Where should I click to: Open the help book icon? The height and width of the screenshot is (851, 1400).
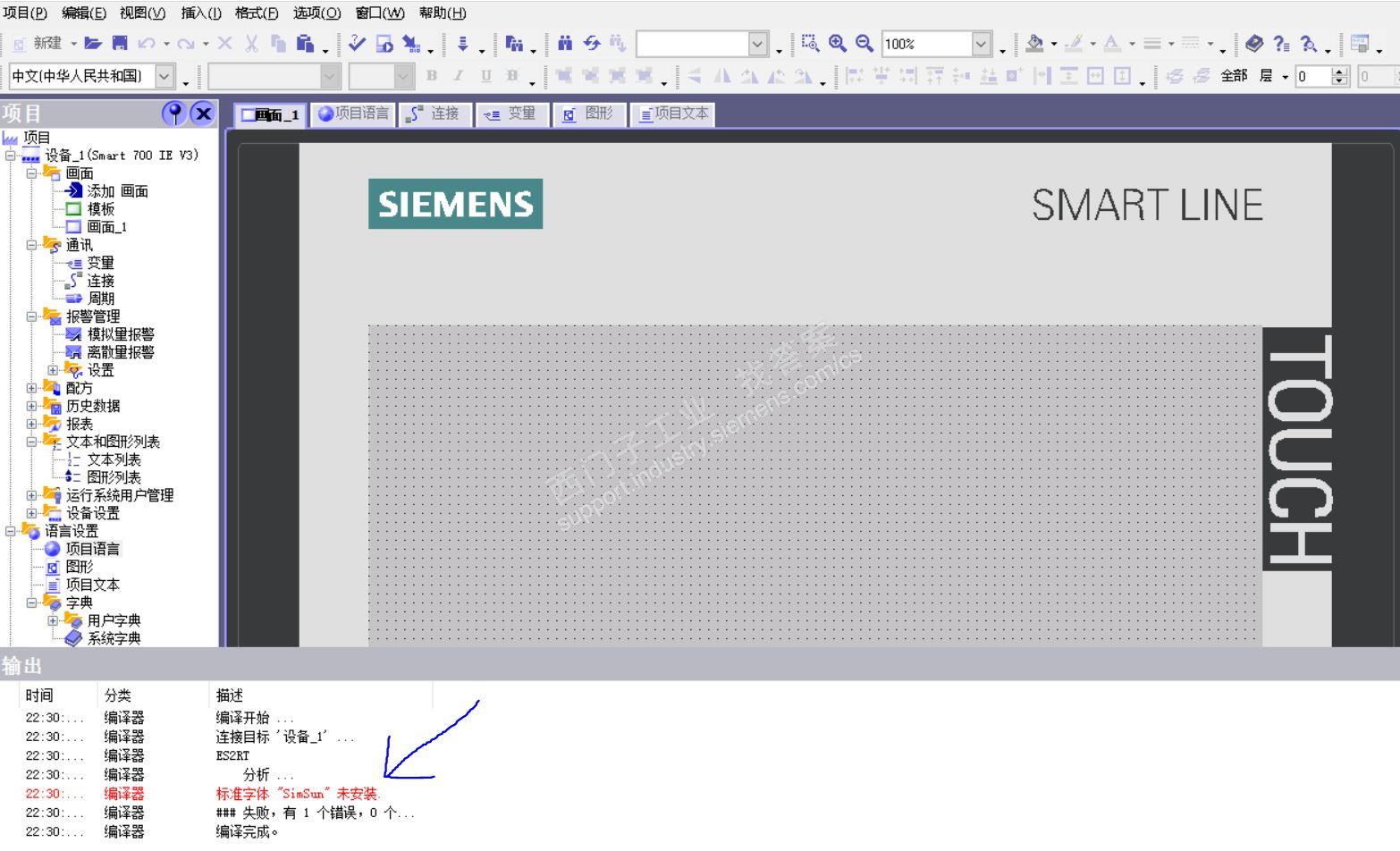pos(1254,43)
